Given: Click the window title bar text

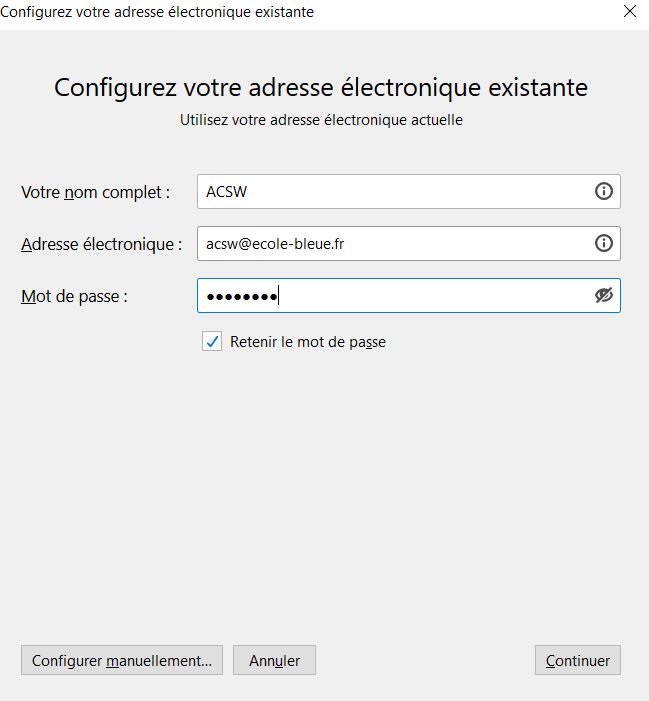Looking at the screenshot, I should click(x=157, y=12).
